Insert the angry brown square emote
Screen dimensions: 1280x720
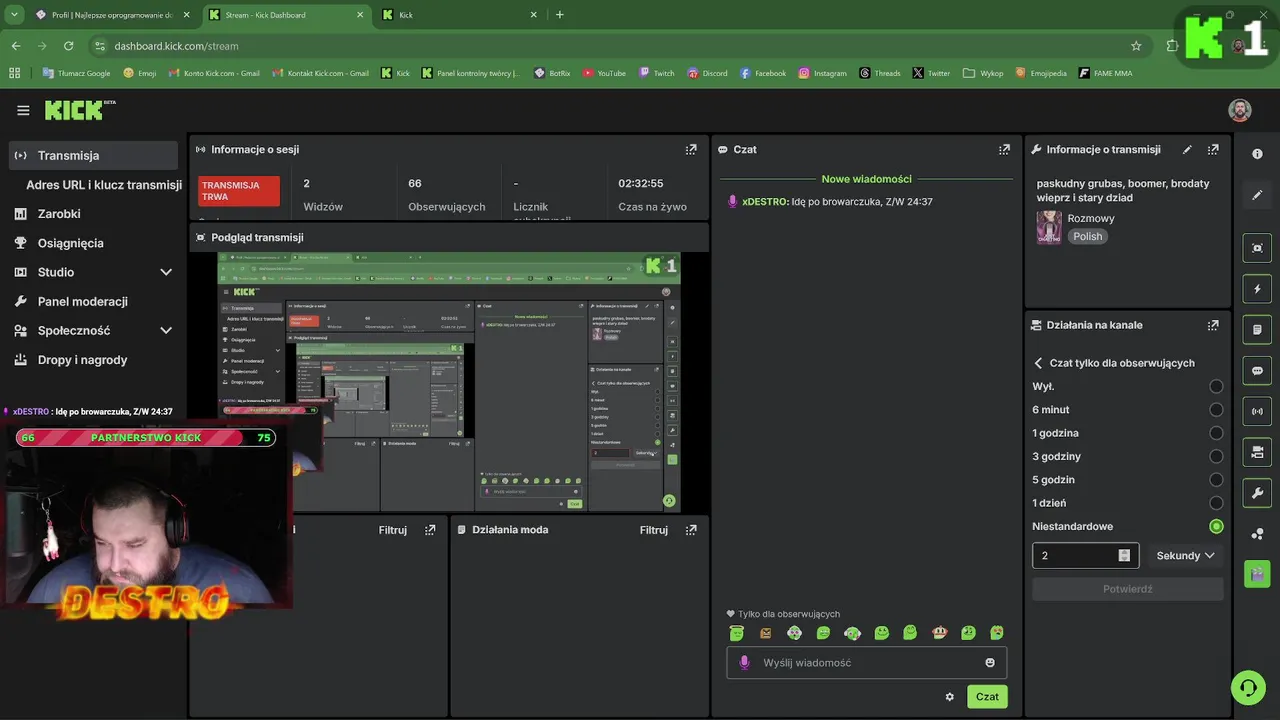tap(765, 633)
